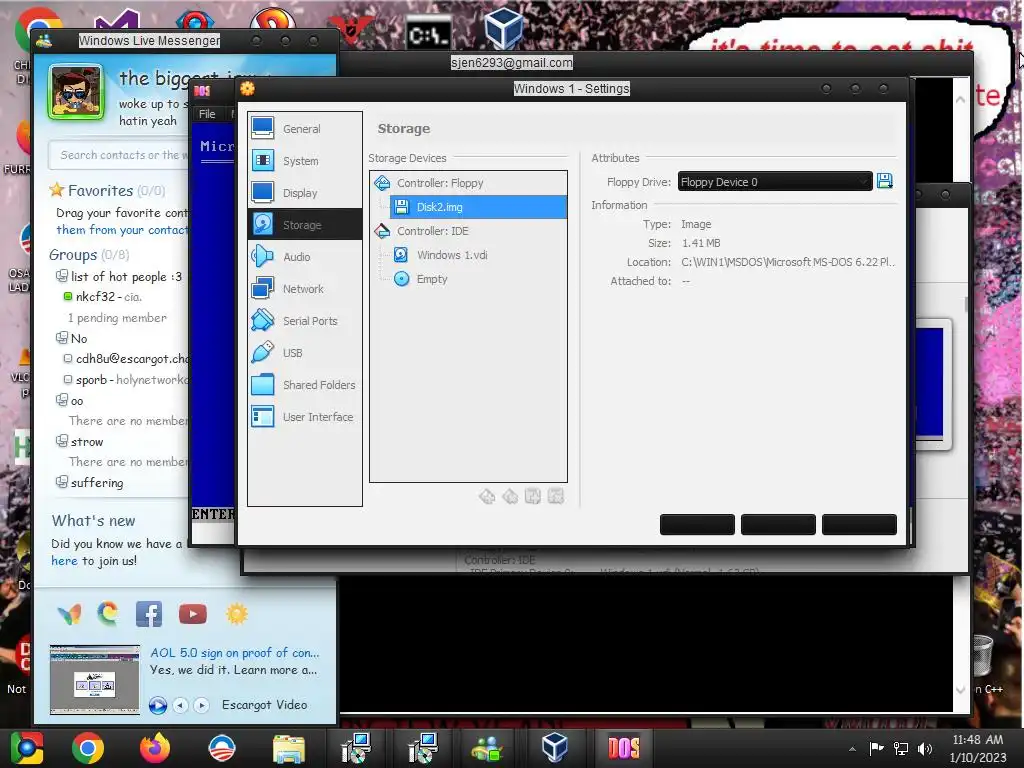Viewport: 1024px width, 768px height.
Task: Open User Interface settings
Action: (x=304, y=417)
